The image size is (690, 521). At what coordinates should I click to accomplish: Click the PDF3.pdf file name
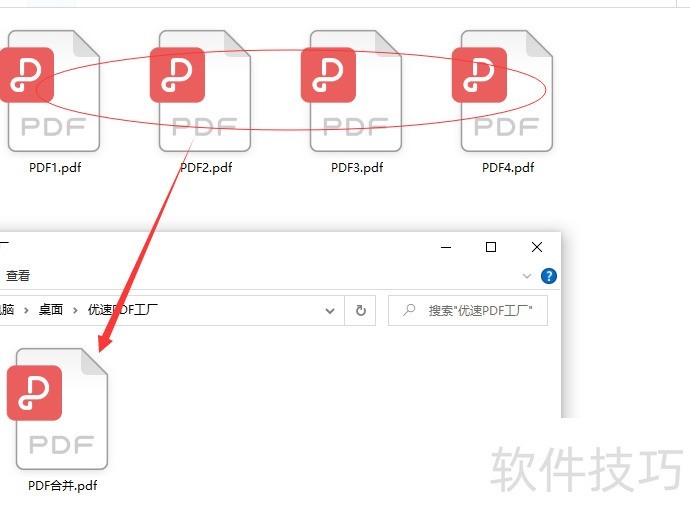click(x=357, y=168)
